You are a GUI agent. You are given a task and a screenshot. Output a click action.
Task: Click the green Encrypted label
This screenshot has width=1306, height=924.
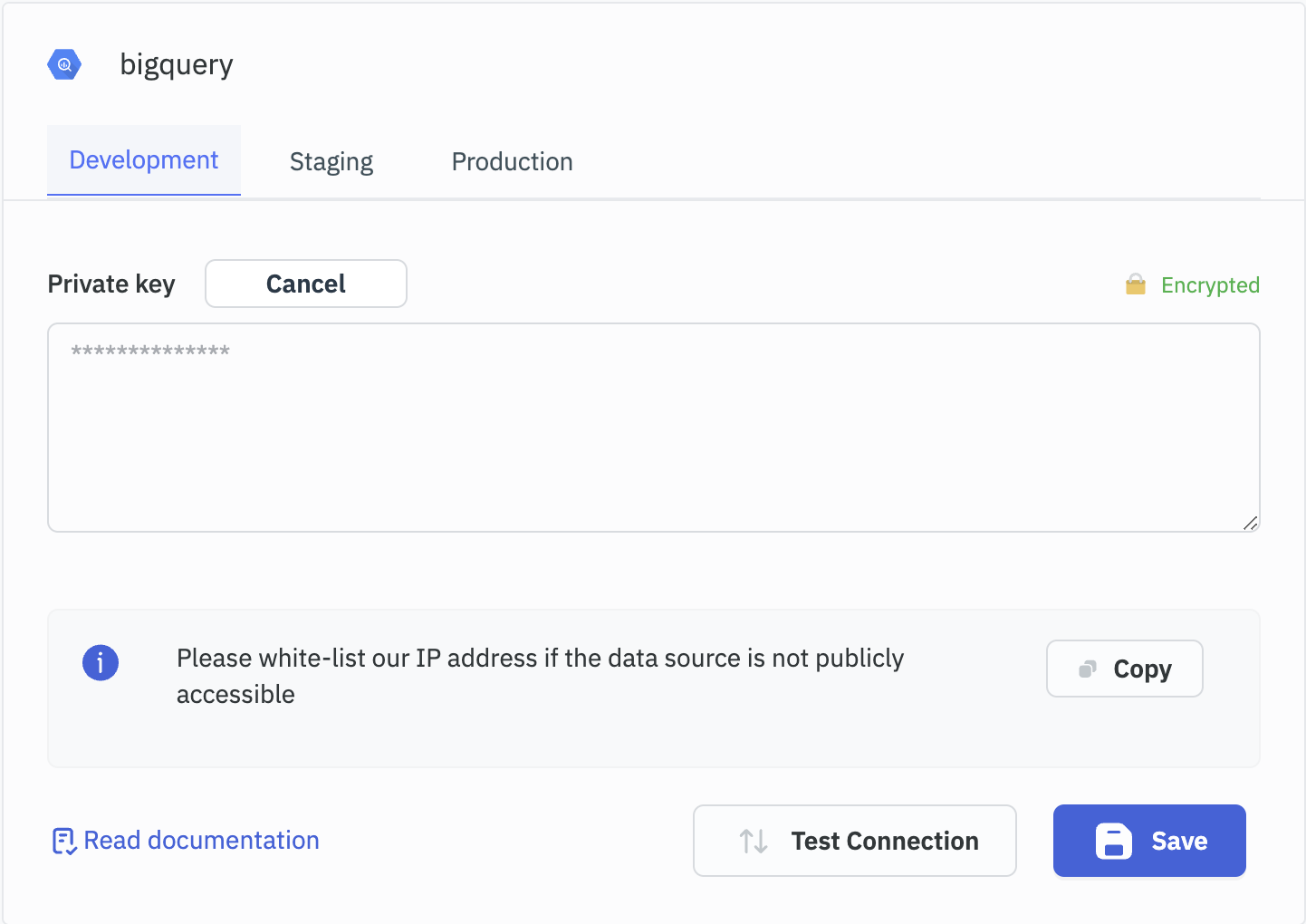pos(1210,285)
